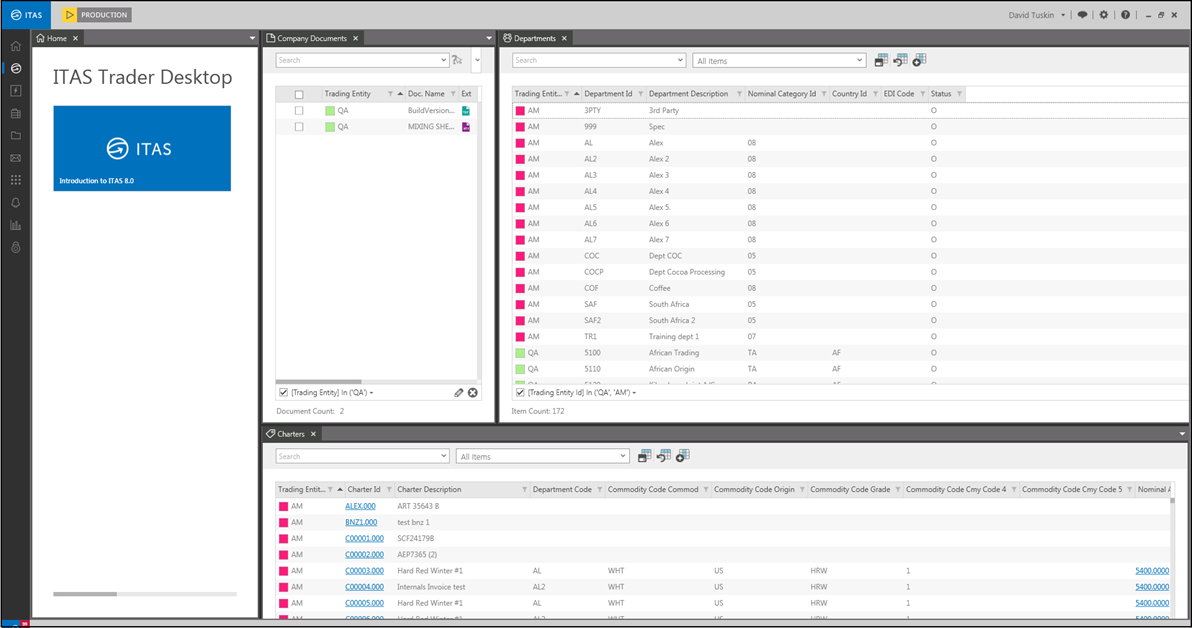Open charter link ALEX.000
This screenshot has width=1192, height=628.
360,506
